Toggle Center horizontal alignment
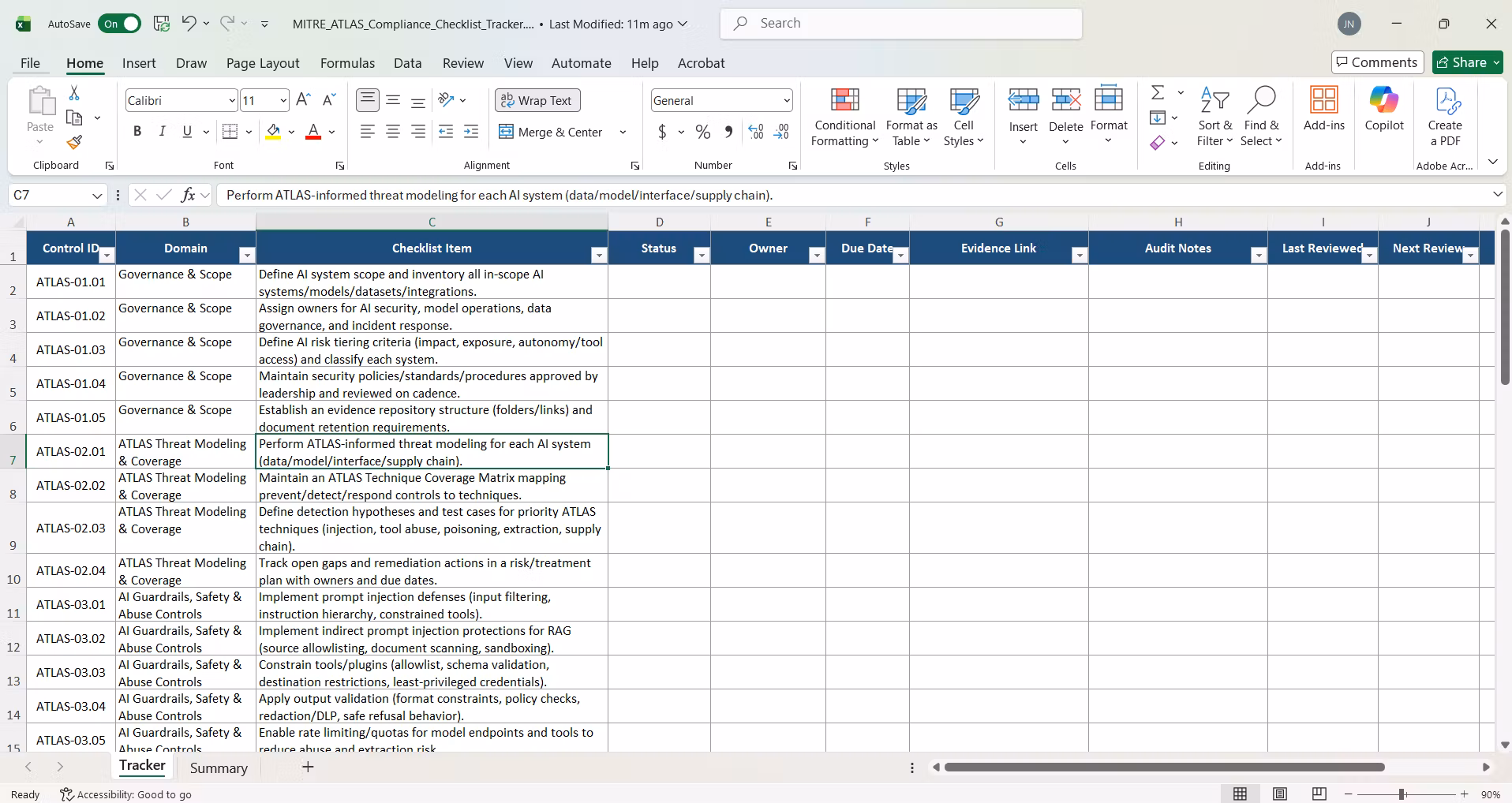This screenshot has height=803, width=1512. (x=393, y=132)
